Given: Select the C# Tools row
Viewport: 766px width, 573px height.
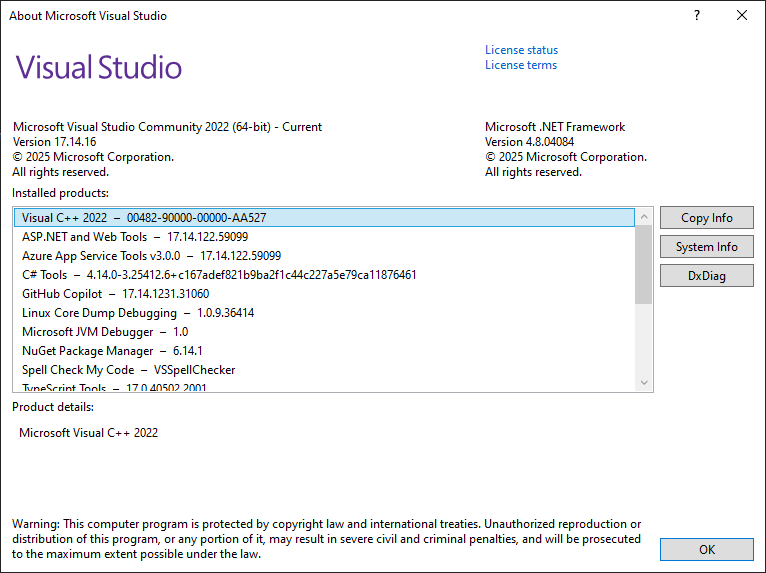Looking at the screenshot, I should 324,275.
